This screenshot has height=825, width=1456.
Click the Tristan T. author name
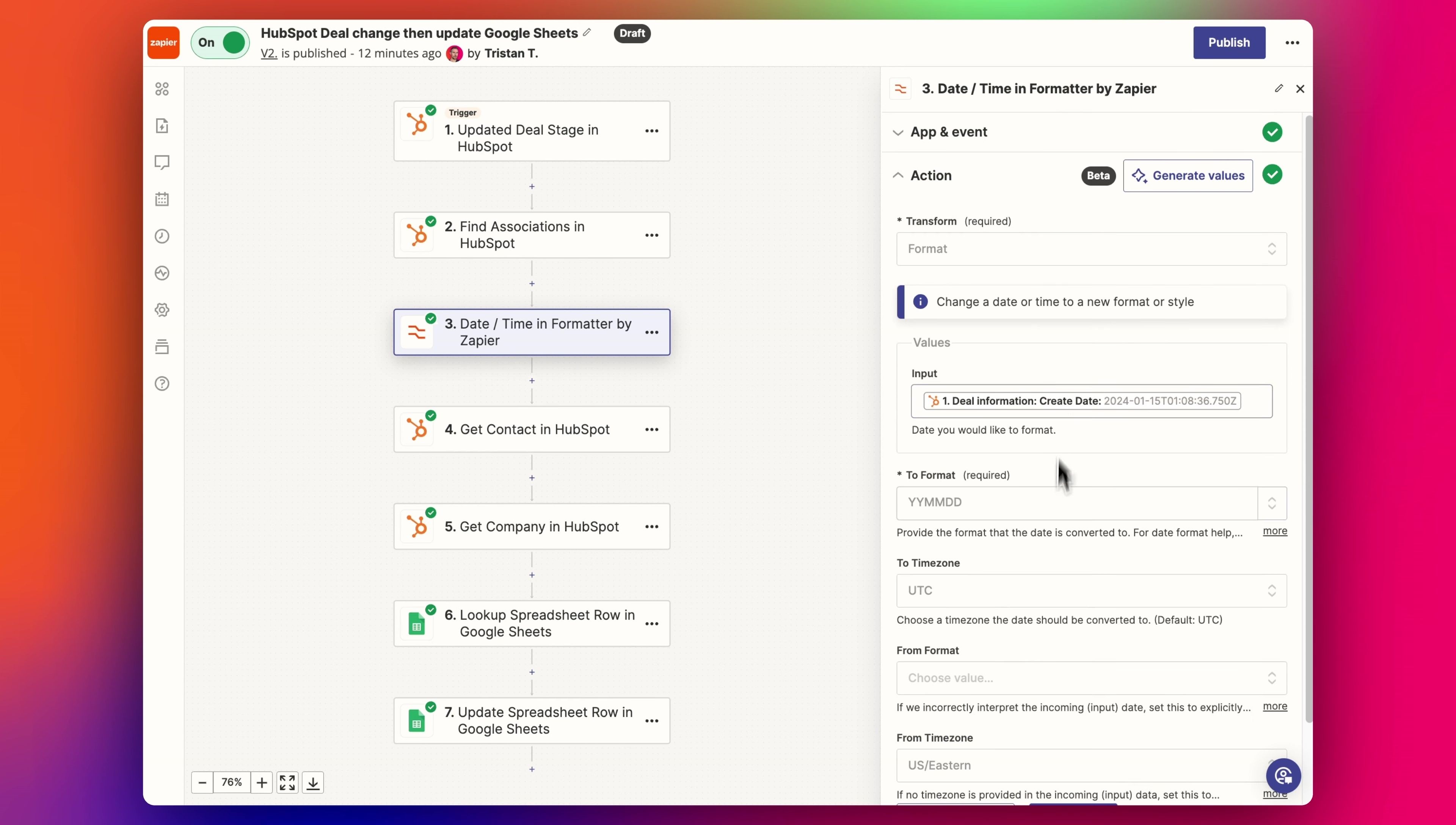point(511,53)
